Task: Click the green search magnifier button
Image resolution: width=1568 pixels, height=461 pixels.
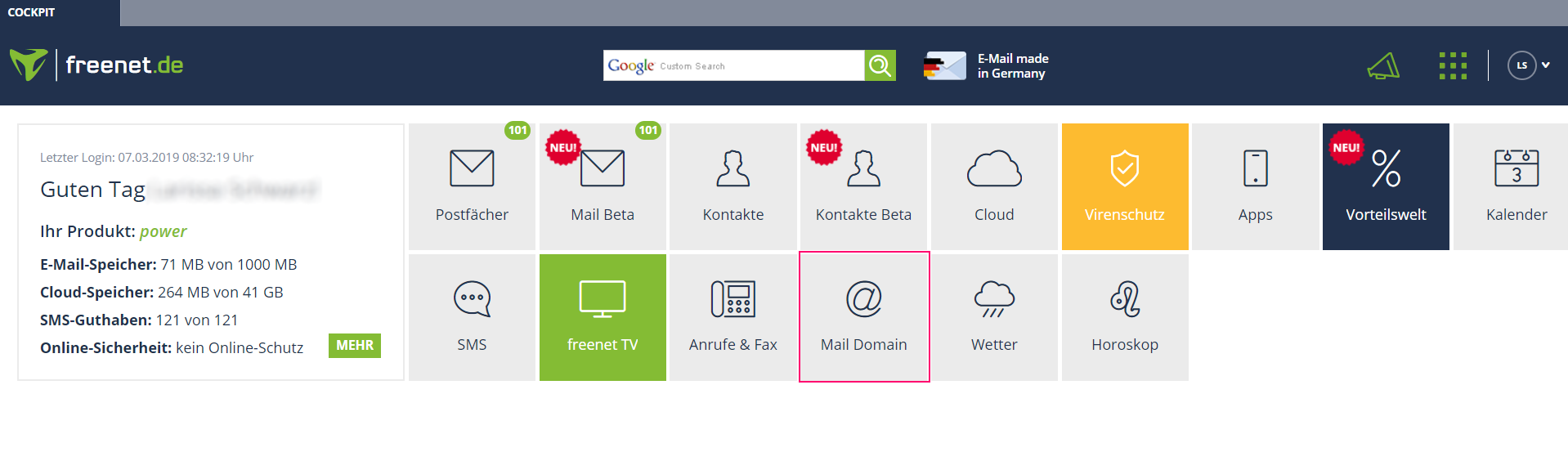Action: point(880,65)
